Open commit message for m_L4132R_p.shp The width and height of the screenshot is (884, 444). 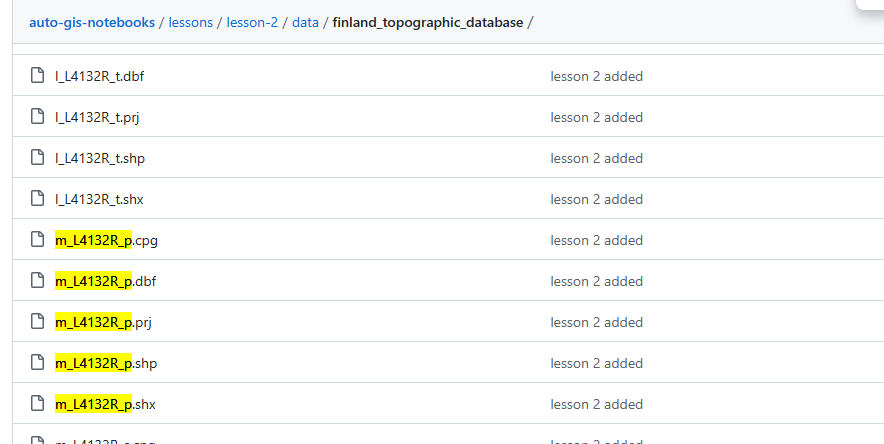[x=596, y=363]
